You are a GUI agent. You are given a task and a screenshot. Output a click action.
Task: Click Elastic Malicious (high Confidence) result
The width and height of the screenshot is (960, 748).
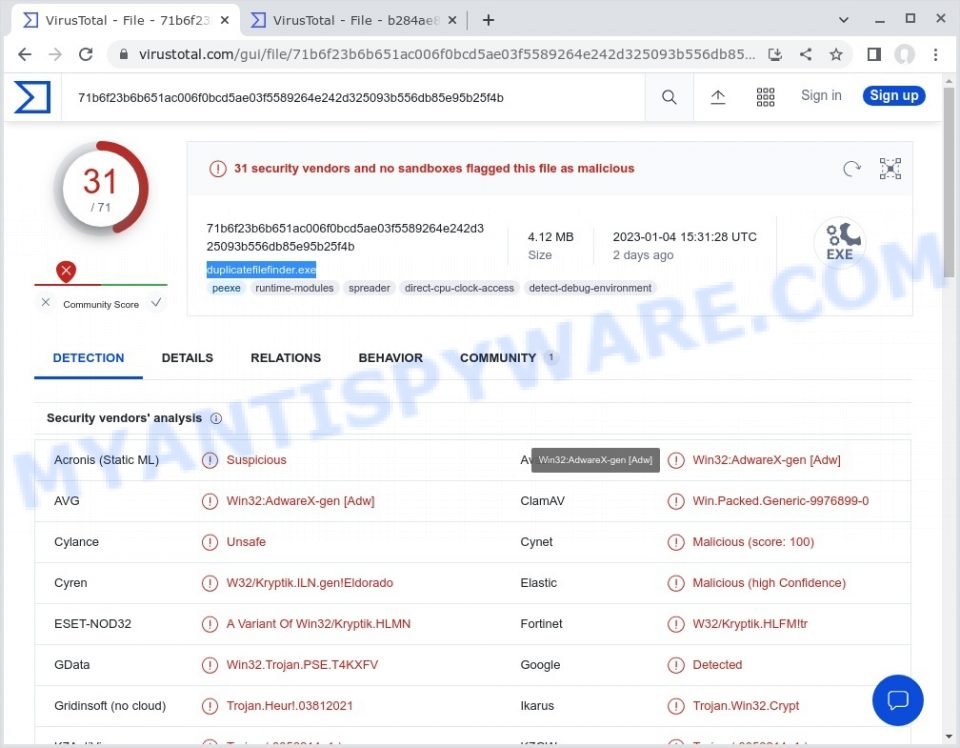tap(769, 583)
